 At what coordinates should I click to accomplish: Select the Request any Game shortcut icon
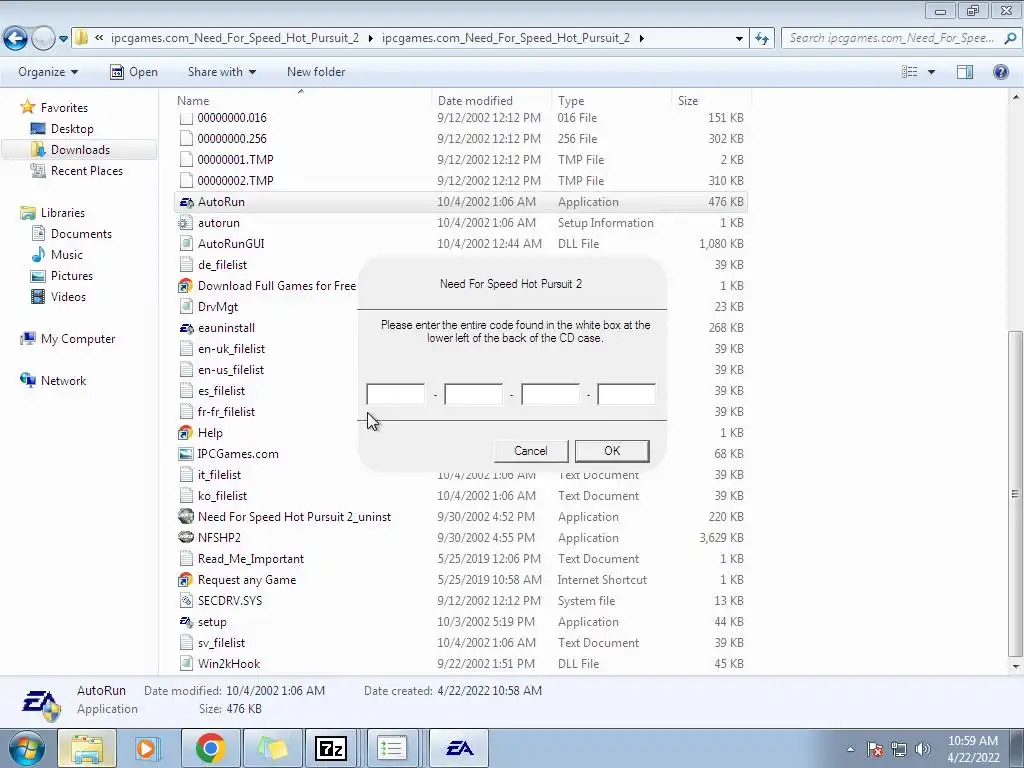coord(186,580)
